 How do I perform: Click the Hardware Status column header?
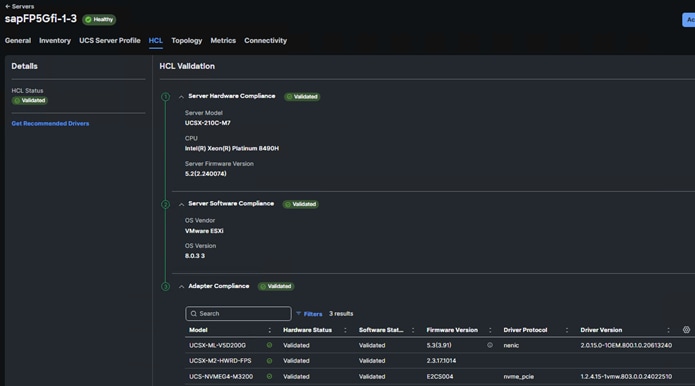307,330
